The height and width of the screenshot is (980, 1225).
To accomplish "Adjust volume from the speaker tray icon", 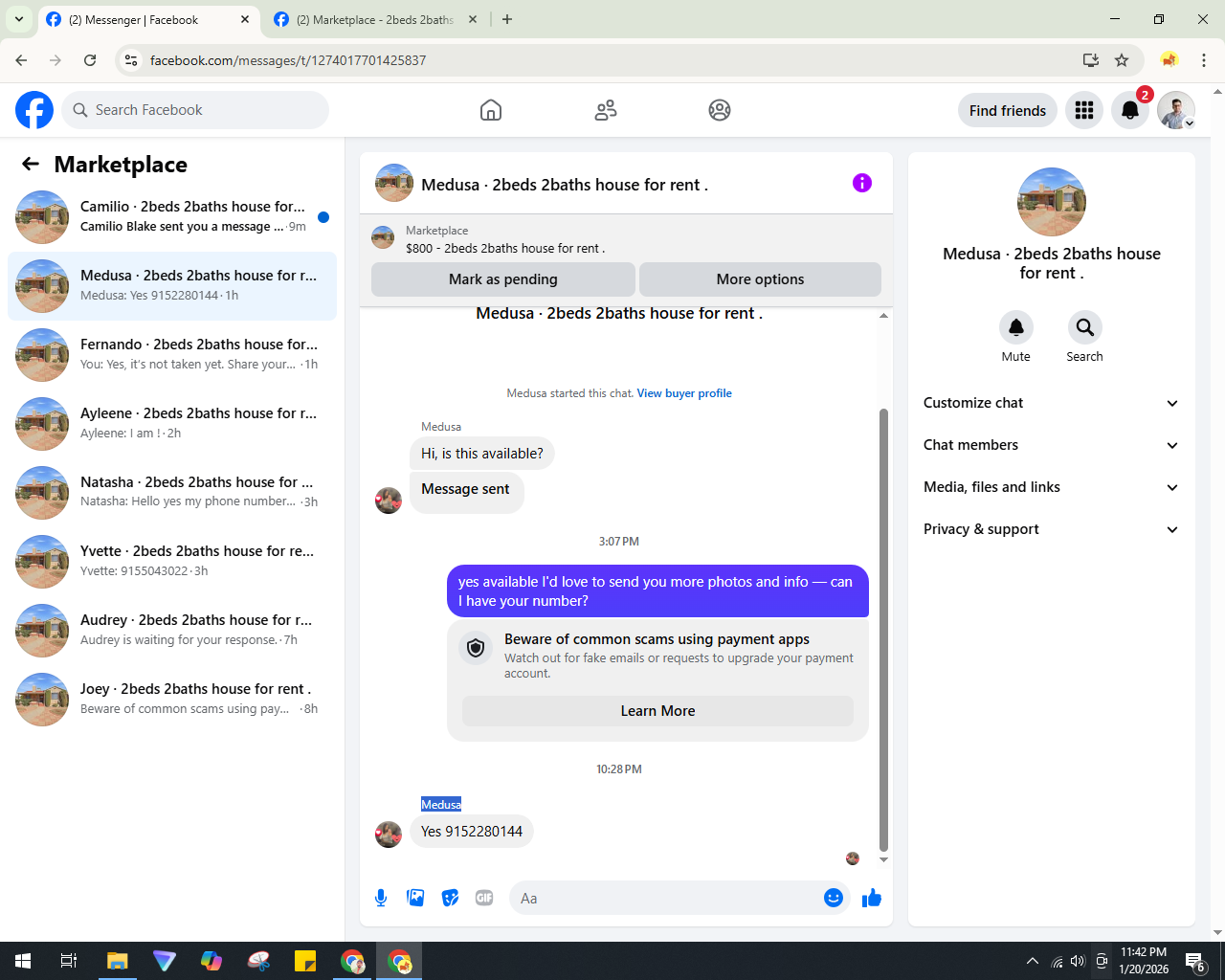I will [x=1078, y=961].
